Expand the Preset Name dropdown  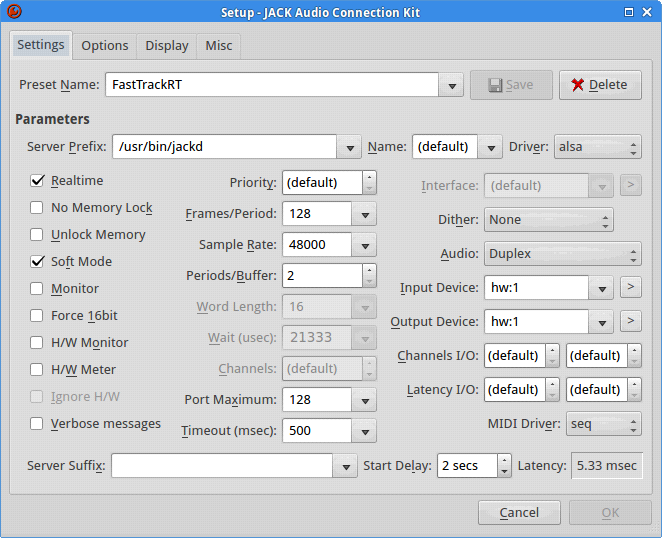coord(451,85)
